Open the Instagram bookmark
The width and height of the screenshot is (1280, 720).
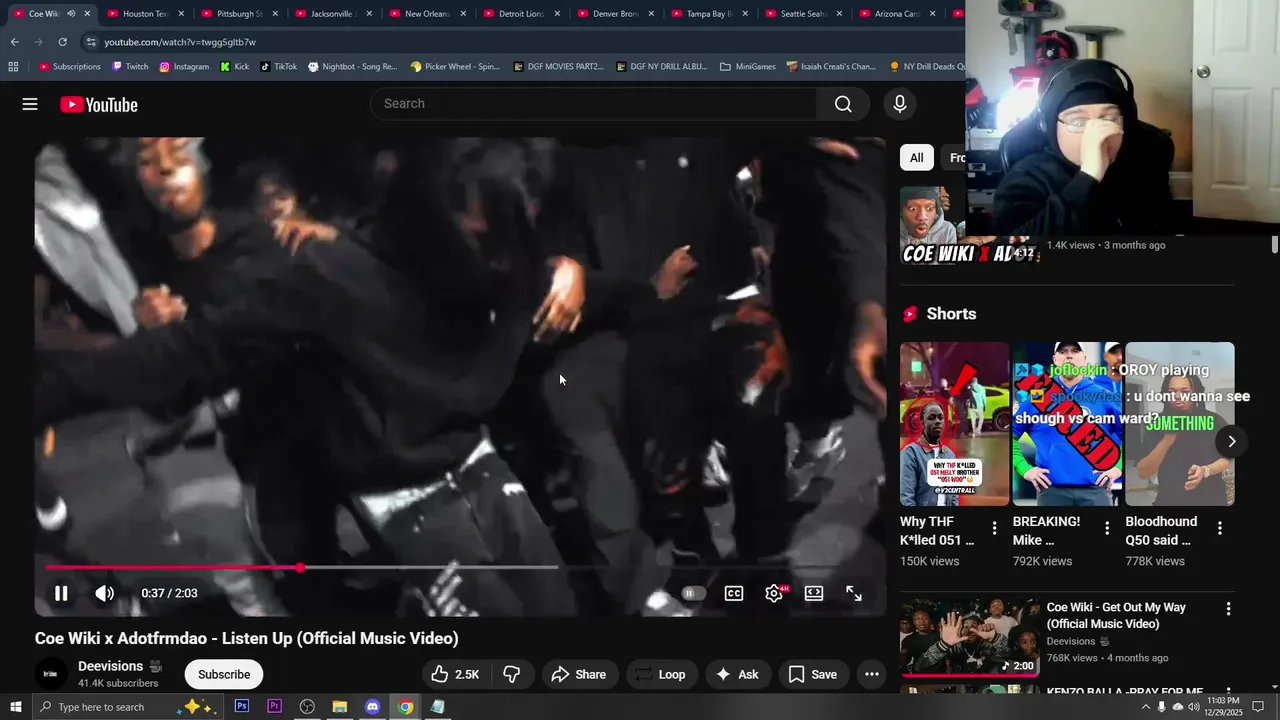(184, 67)
